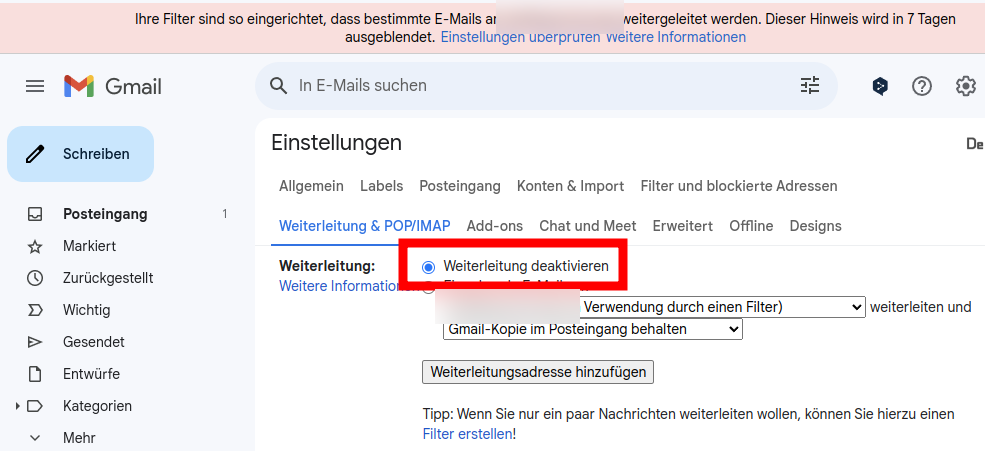The image size is (985, 451).
Task: Select Weiterleitung & POP/IMAP tab
Action: (x=364, y=226)
